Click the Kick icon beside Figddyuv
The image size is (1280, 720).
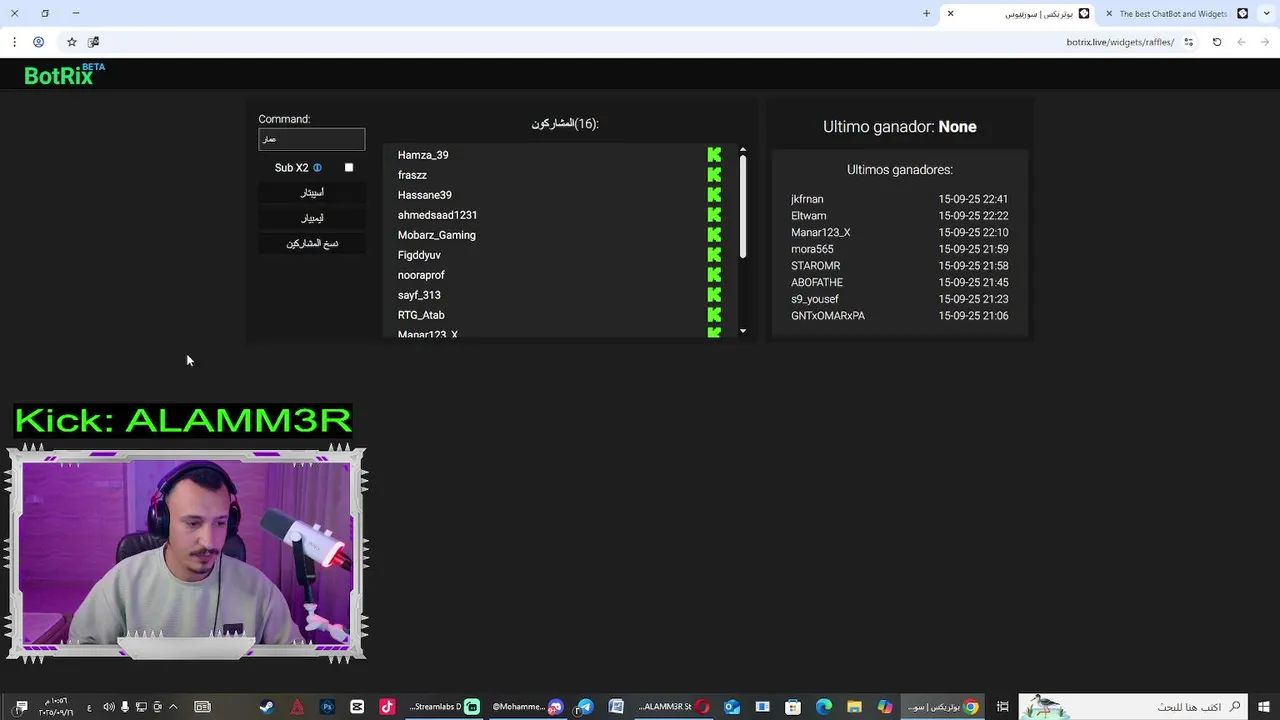point(714,255)
